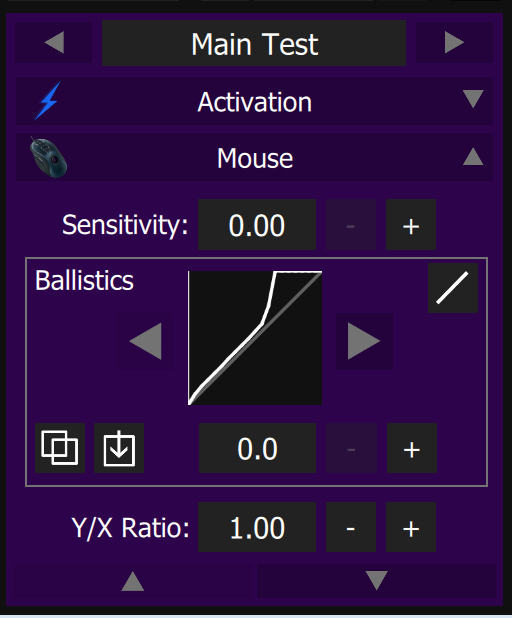
Task: Click the bottom-left up arrow
Action: (133, 581)
